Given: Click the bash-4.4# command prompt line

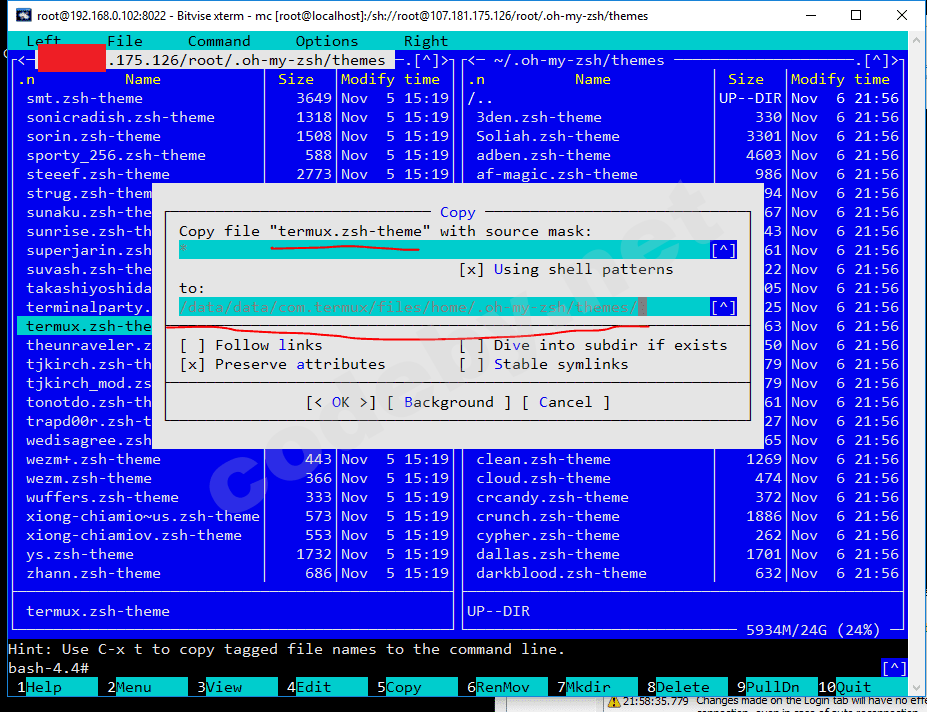Looking at the screenshot, I should tap(48, 668).
